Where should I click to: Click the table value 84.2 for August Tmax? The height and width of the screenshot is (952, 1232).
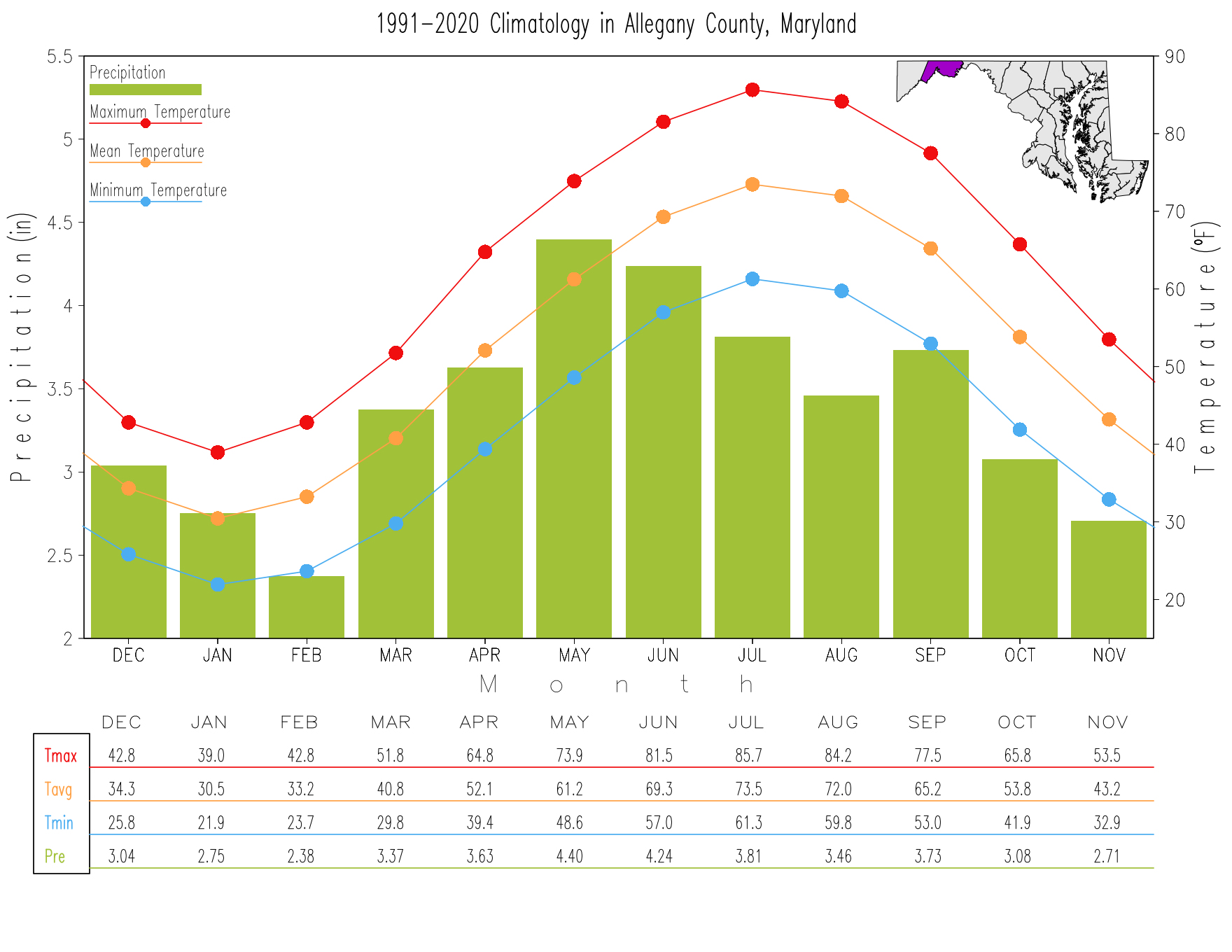click(x=839, y=756)
